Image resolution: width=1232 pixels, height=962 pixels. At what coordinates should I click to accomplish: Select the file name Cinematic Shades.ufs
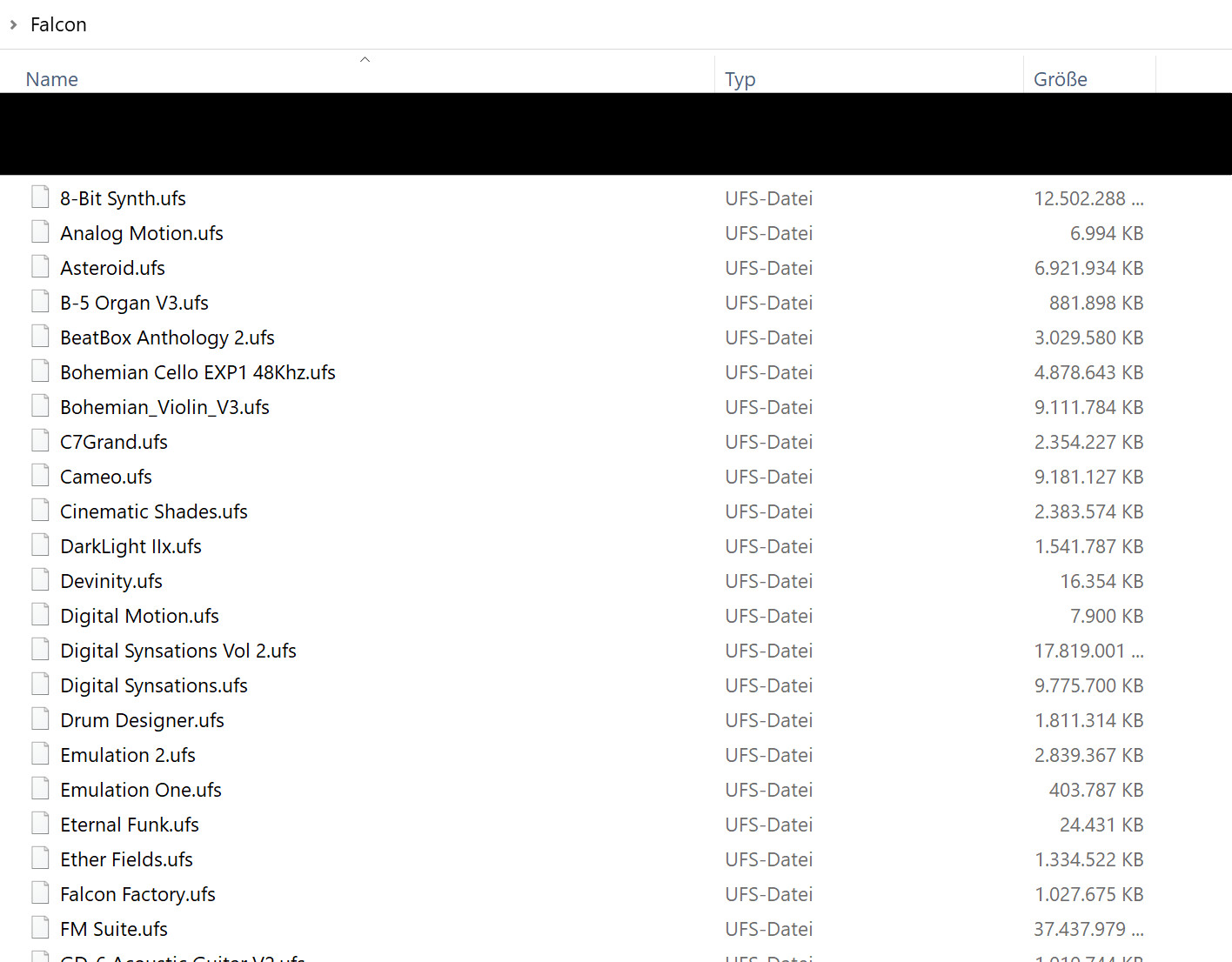point(154,511)
